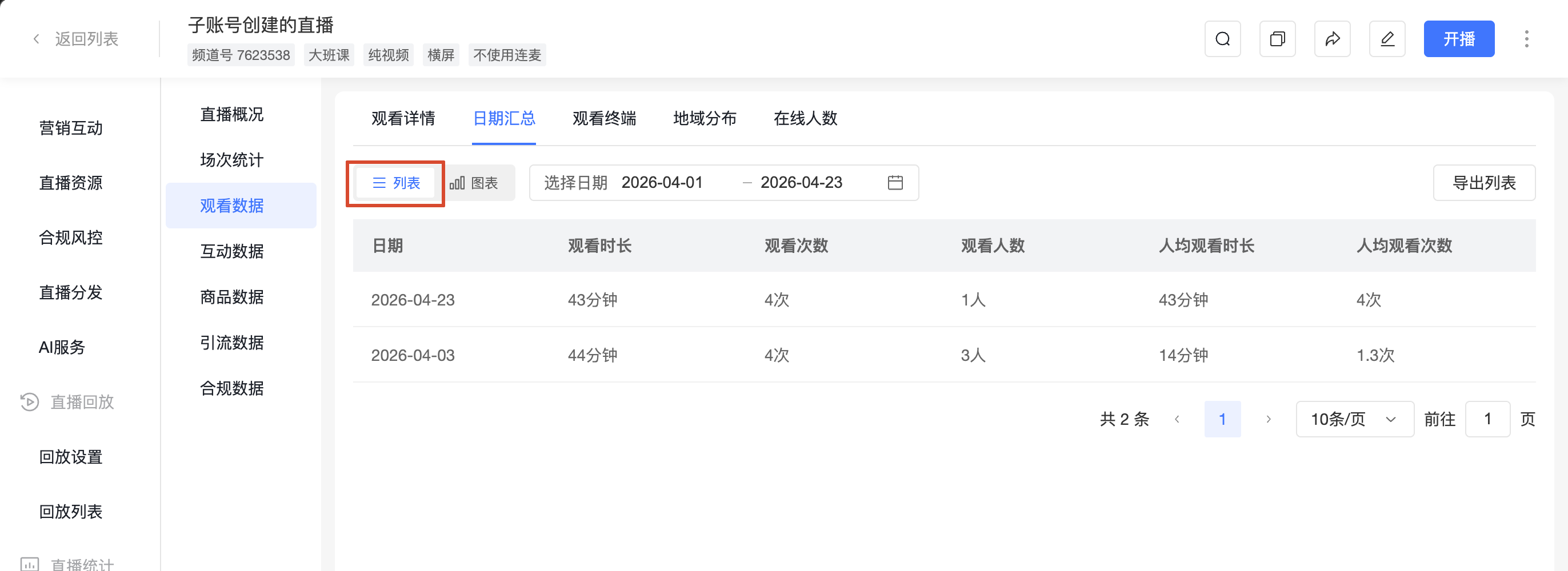1568x571 pixels.
Task: Open 互动数据 in submenu
Action: (x=232, y=251)
